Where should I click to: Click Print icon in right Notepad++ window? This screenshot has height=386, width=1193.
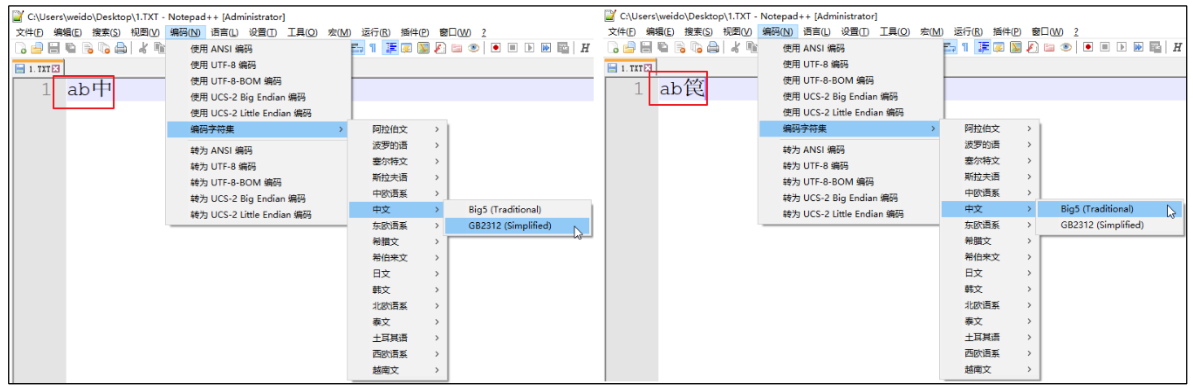coord(712,47)
